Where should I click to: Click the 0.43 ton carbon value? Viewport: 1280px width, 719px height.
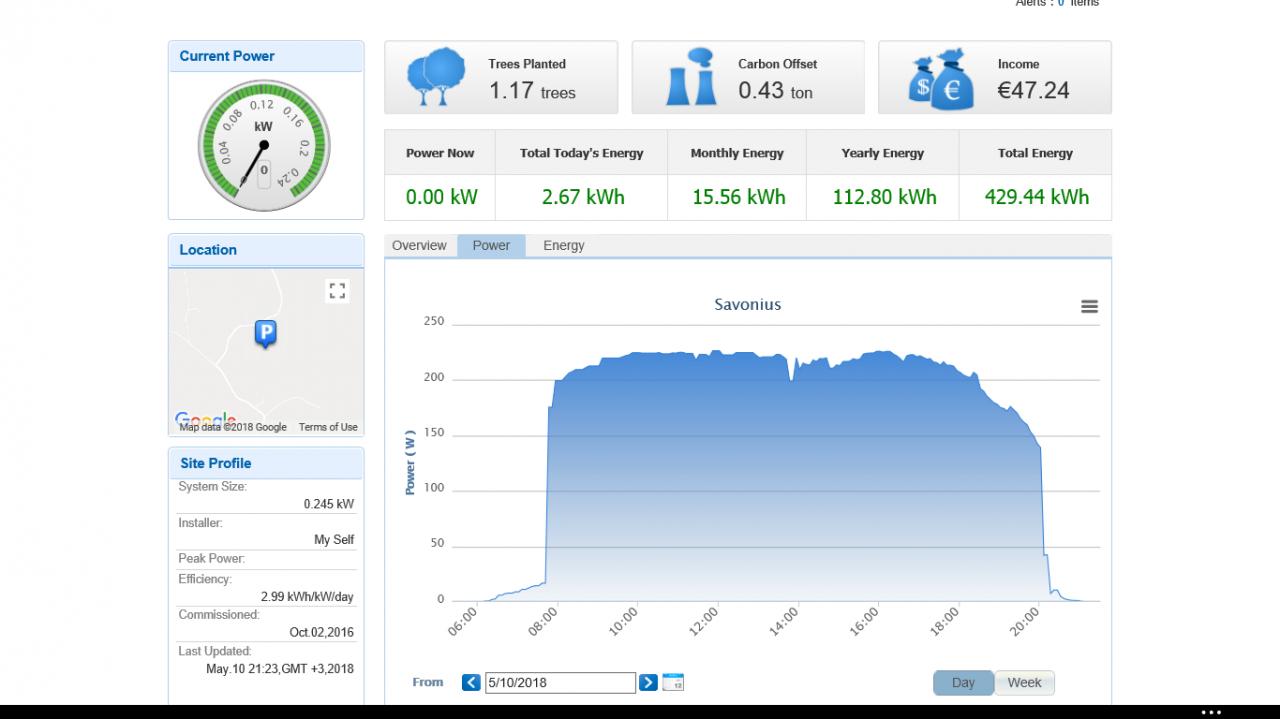click(x=776, y=91)
